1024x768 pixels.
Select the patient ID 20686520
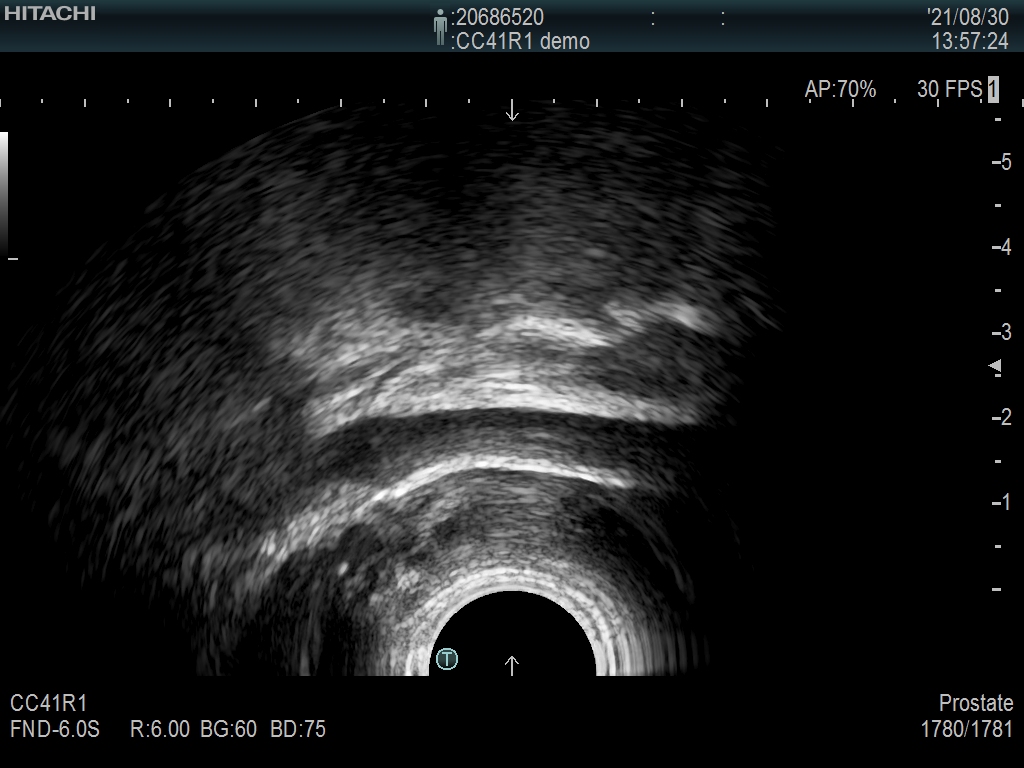point(499,17)
